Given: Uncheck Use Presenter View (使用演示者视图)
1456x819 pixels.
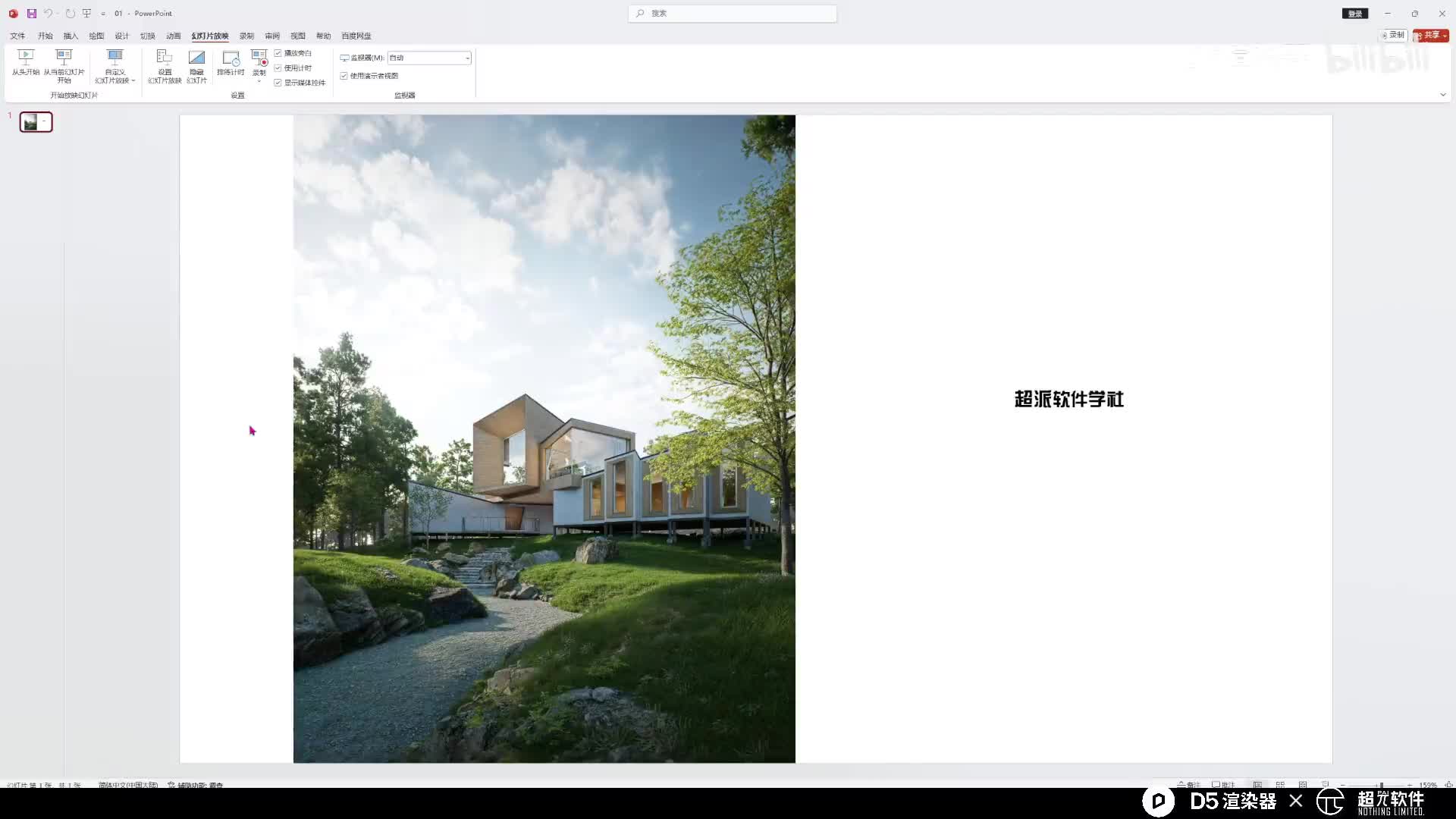Looking at the screenshot, I should point(344,76).
